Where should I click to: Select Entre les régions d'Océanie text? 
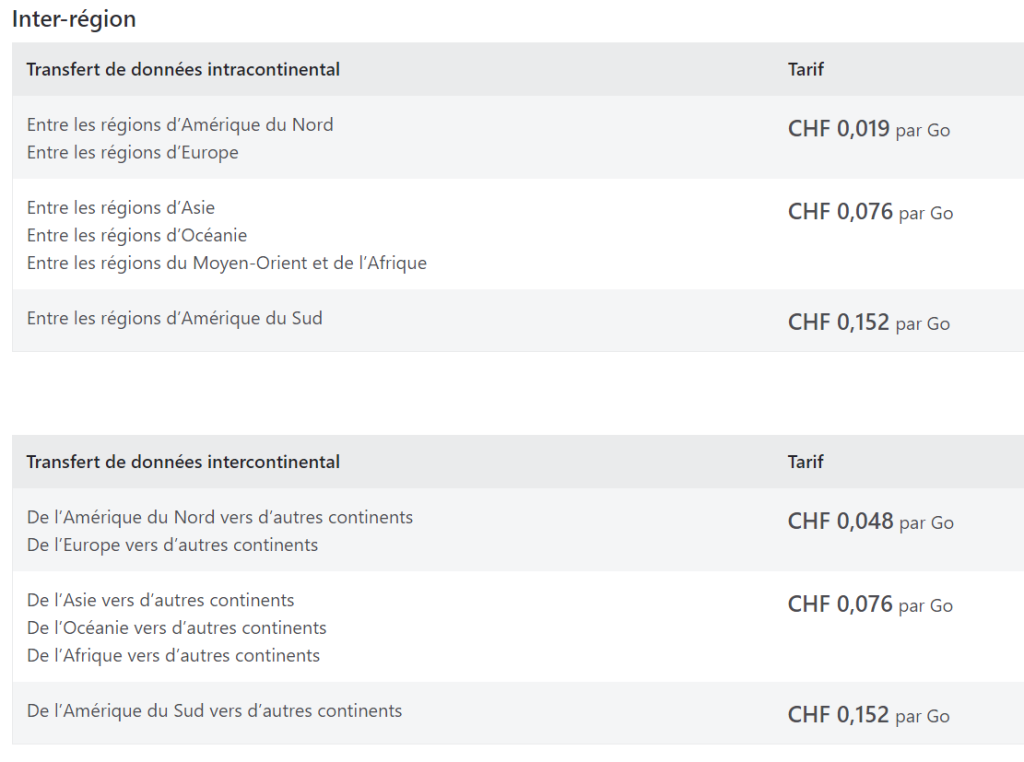(136, 235)
